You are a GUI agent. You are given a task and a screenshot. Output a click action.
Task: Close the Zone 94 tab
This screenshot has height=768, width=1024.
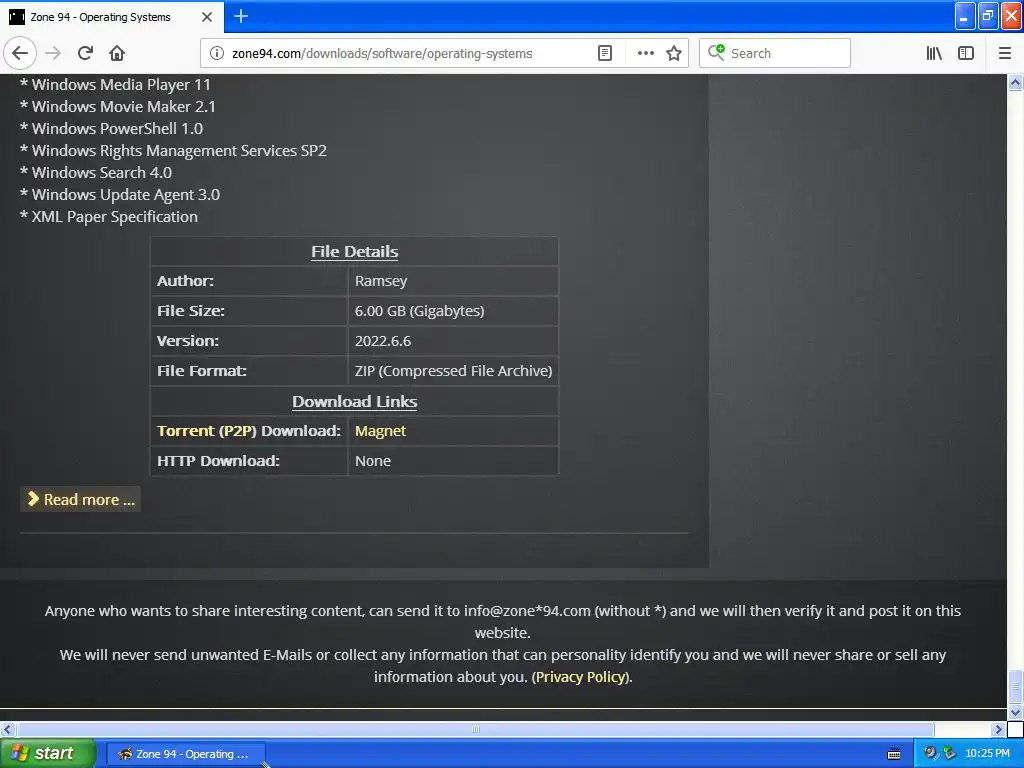[x=207, y=17]
